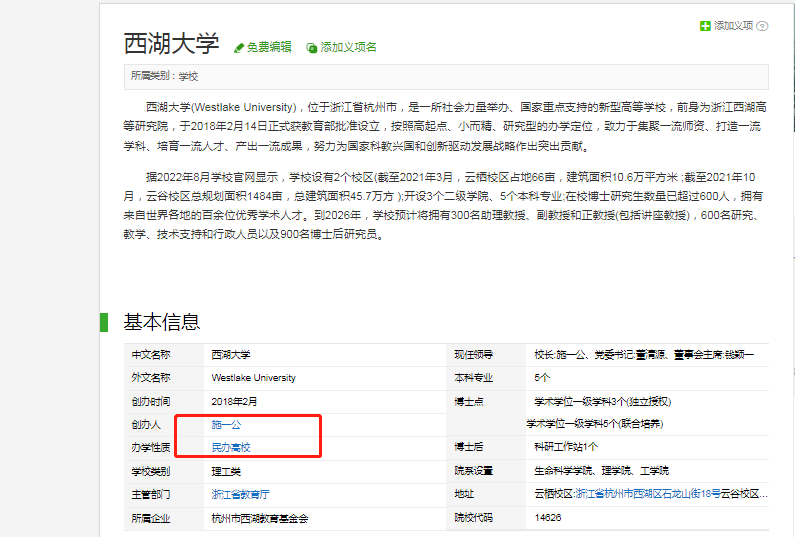Click the 院校代码 label cell
795x537 pixels.
click(x=486, y=518)
